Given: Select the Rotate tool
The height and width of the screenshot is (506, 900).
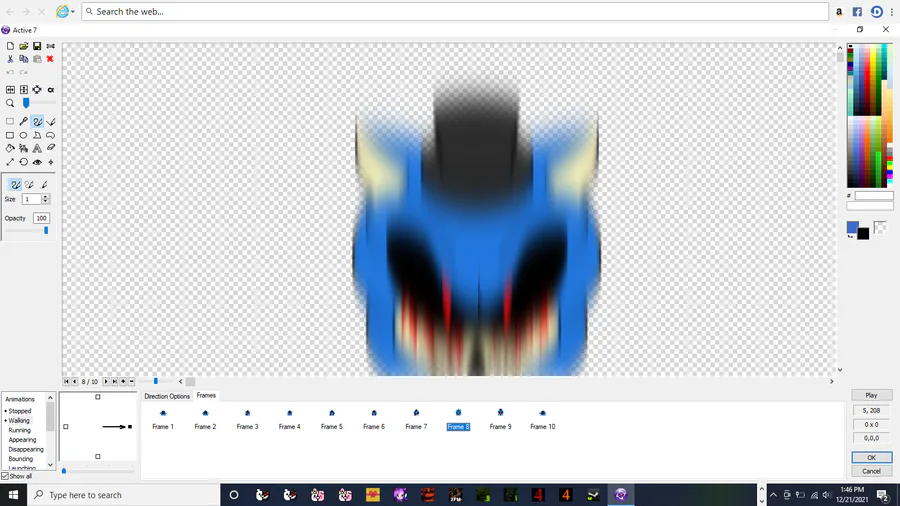Looking at the screenshot, I should pos(24,162).
